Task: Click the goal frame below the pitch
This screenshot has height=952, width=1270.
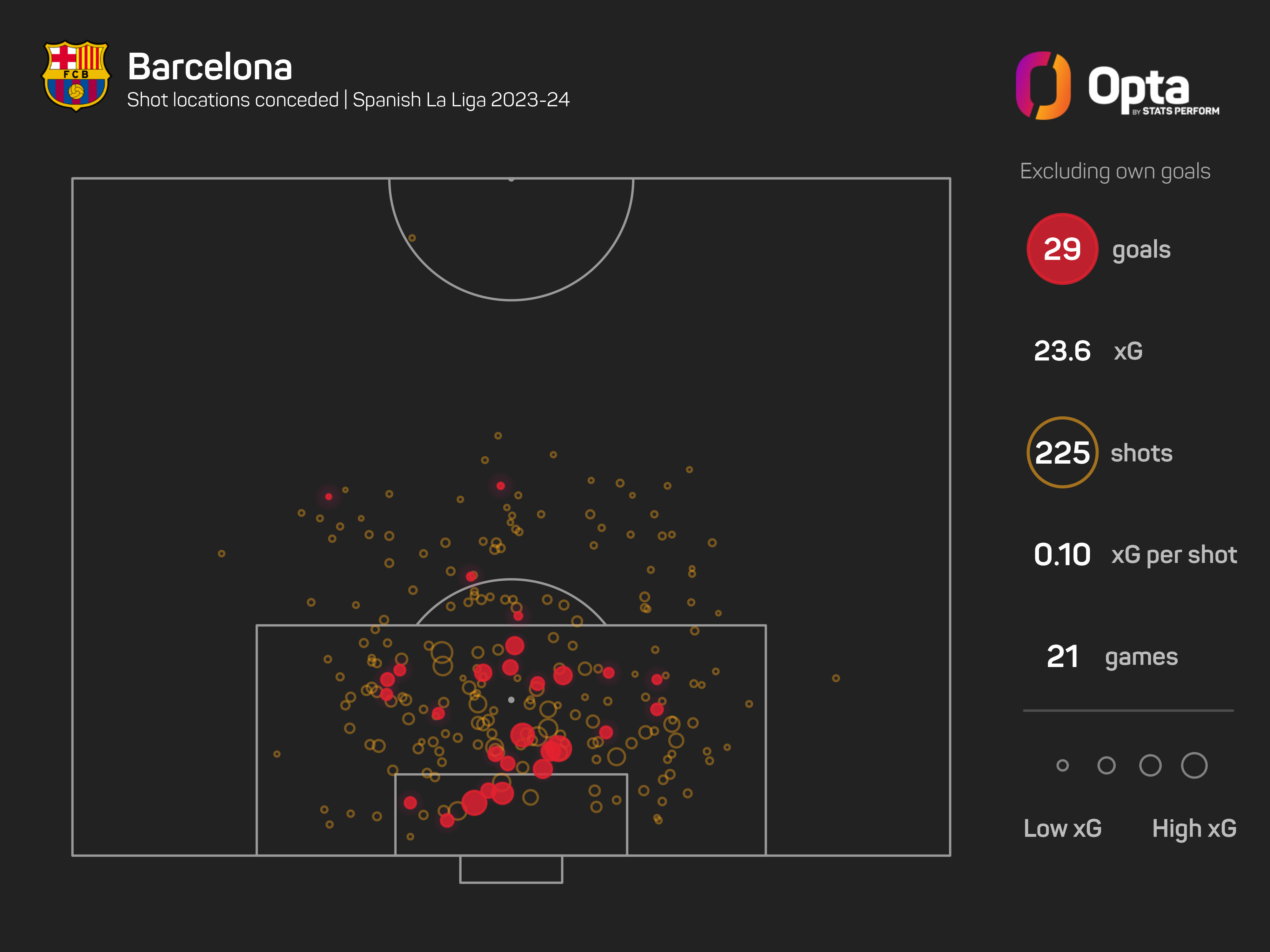Action: click(x=511, y=870)
